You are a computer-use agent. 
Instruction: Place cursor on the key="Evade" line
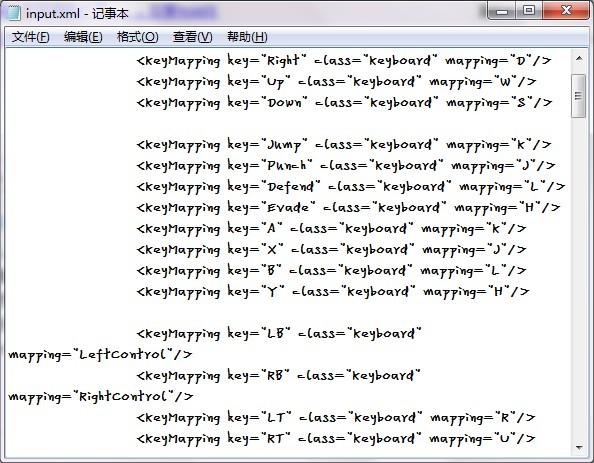[x=348, y=208]
